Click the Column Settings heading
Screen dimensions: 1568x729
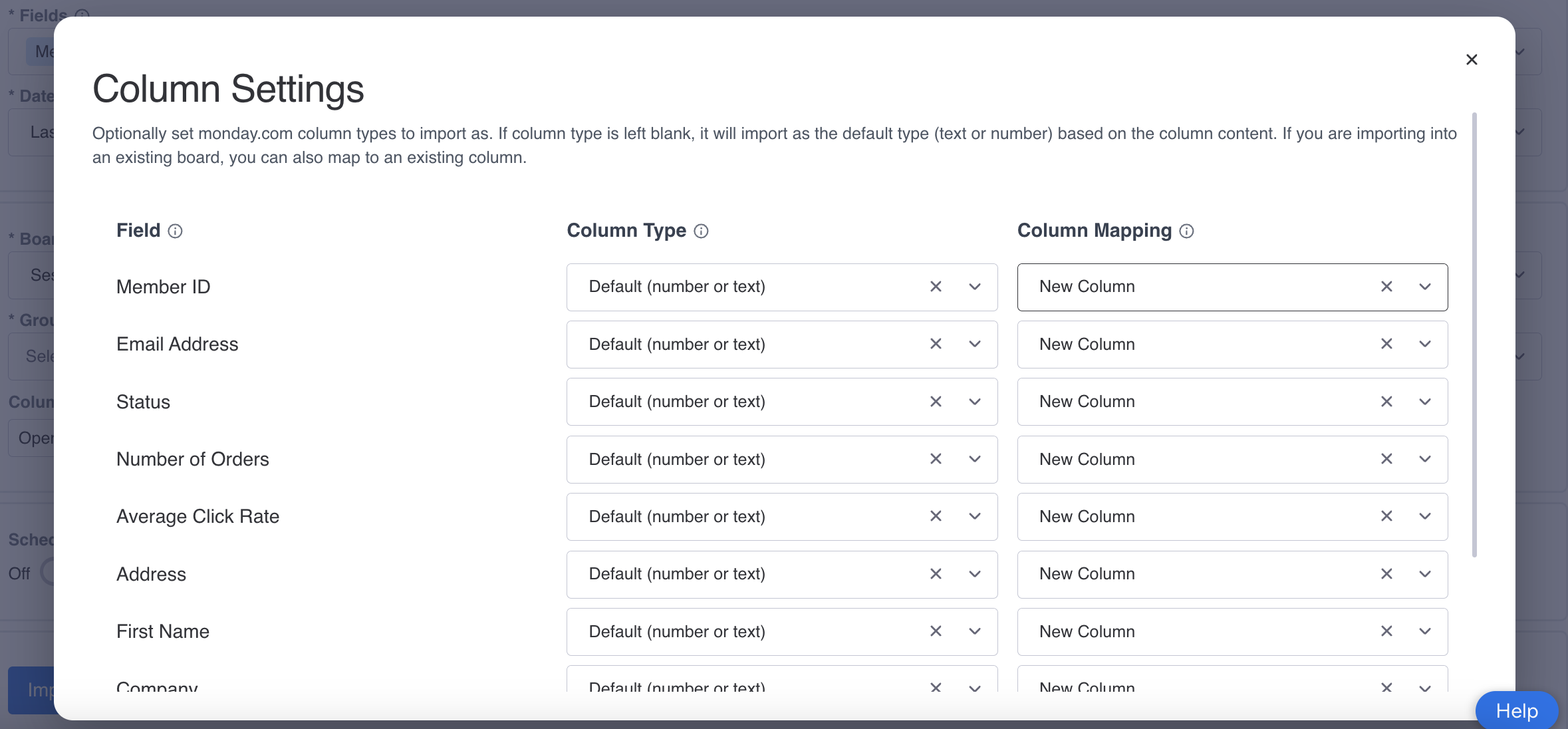coord(228,88)
